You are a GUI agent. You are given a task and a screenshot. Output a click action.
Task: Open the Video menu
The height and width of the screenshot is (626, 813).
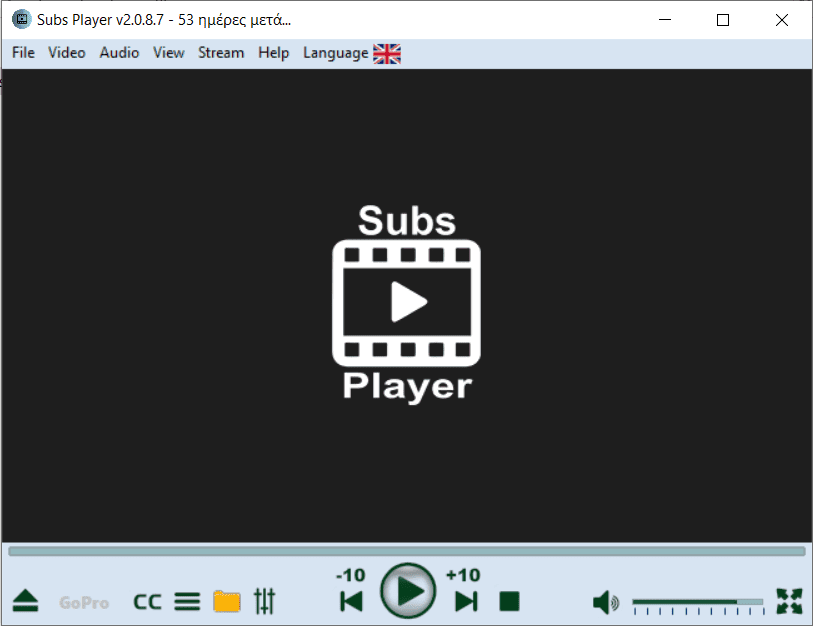tap(67, 53)
